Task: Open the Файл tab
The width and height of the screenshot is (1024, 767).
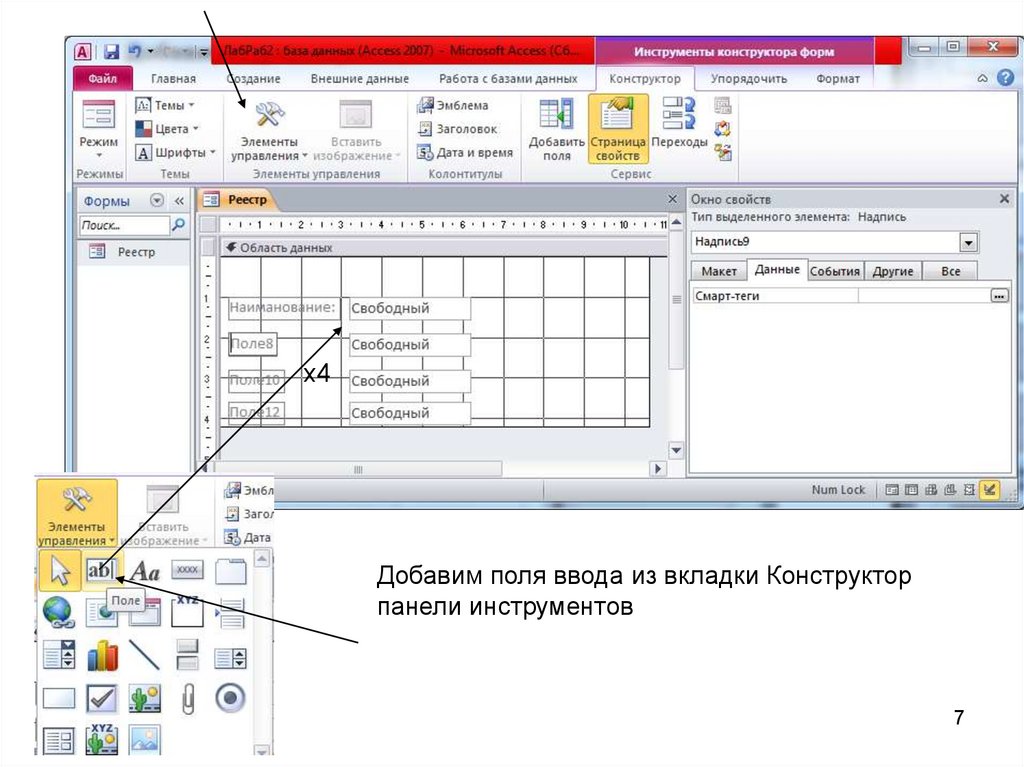Action: coord(103,78)
